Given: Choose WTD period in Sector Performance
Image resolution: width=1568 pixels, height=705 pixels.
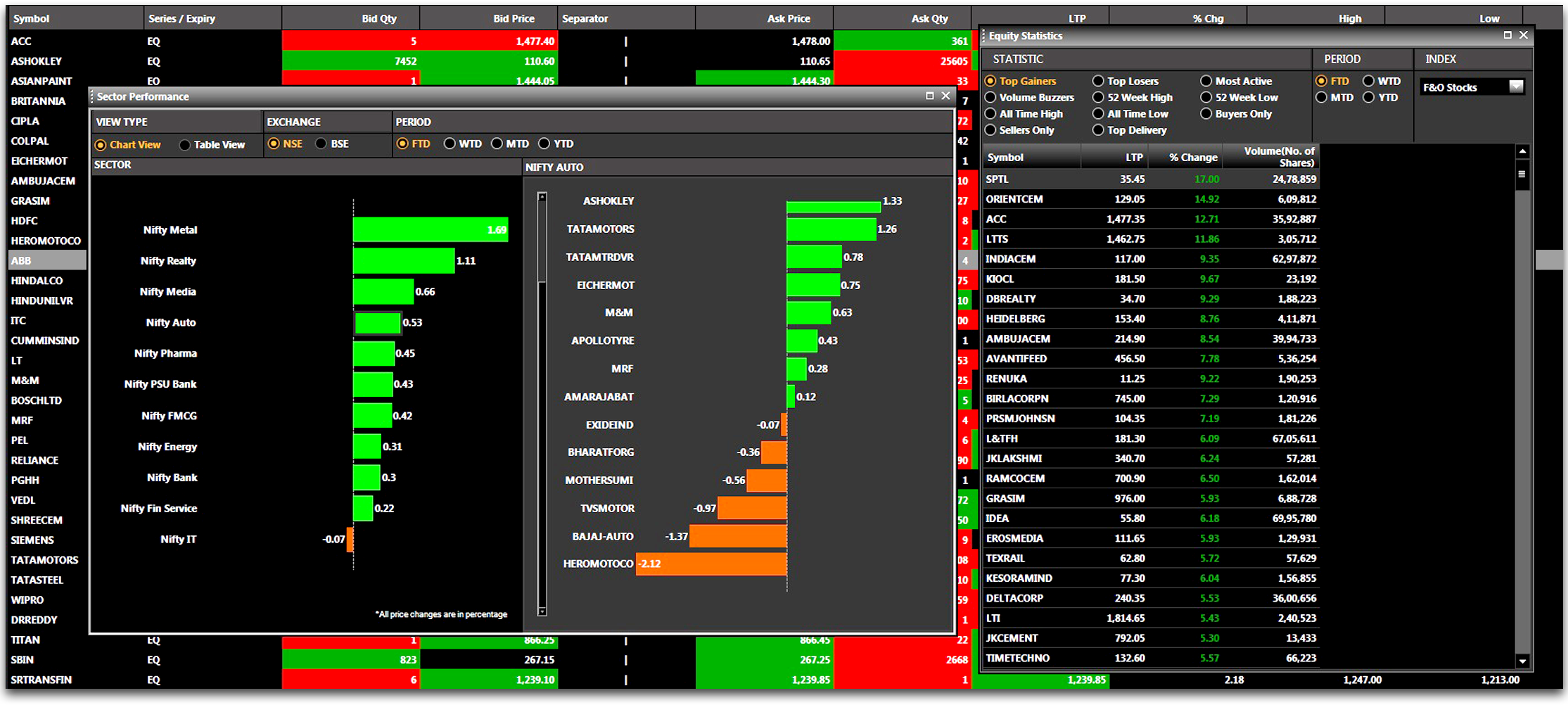Looking at the screenshot, I should point(463,144).
